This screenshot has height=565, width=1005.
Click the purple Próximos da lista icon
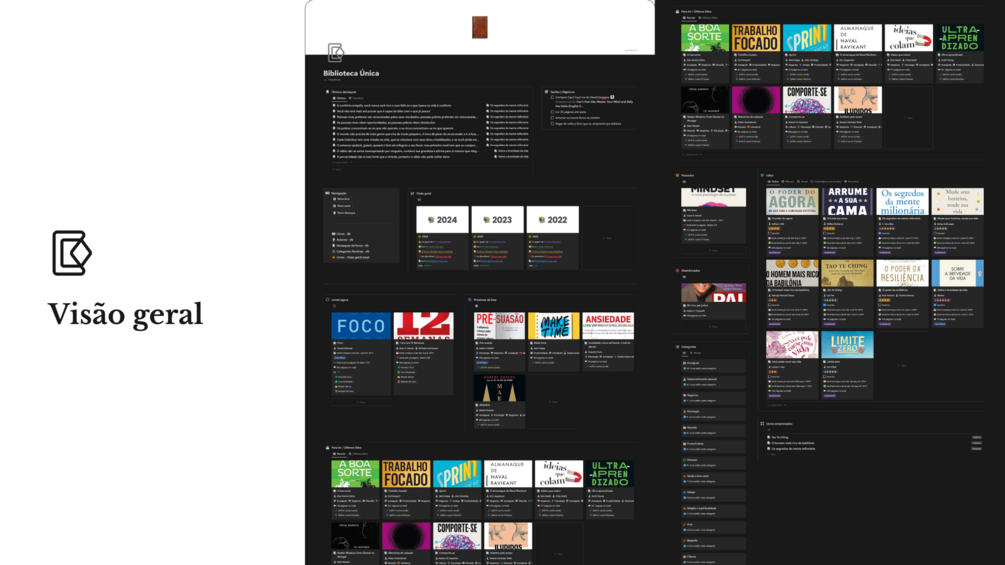tap(470, 299)
